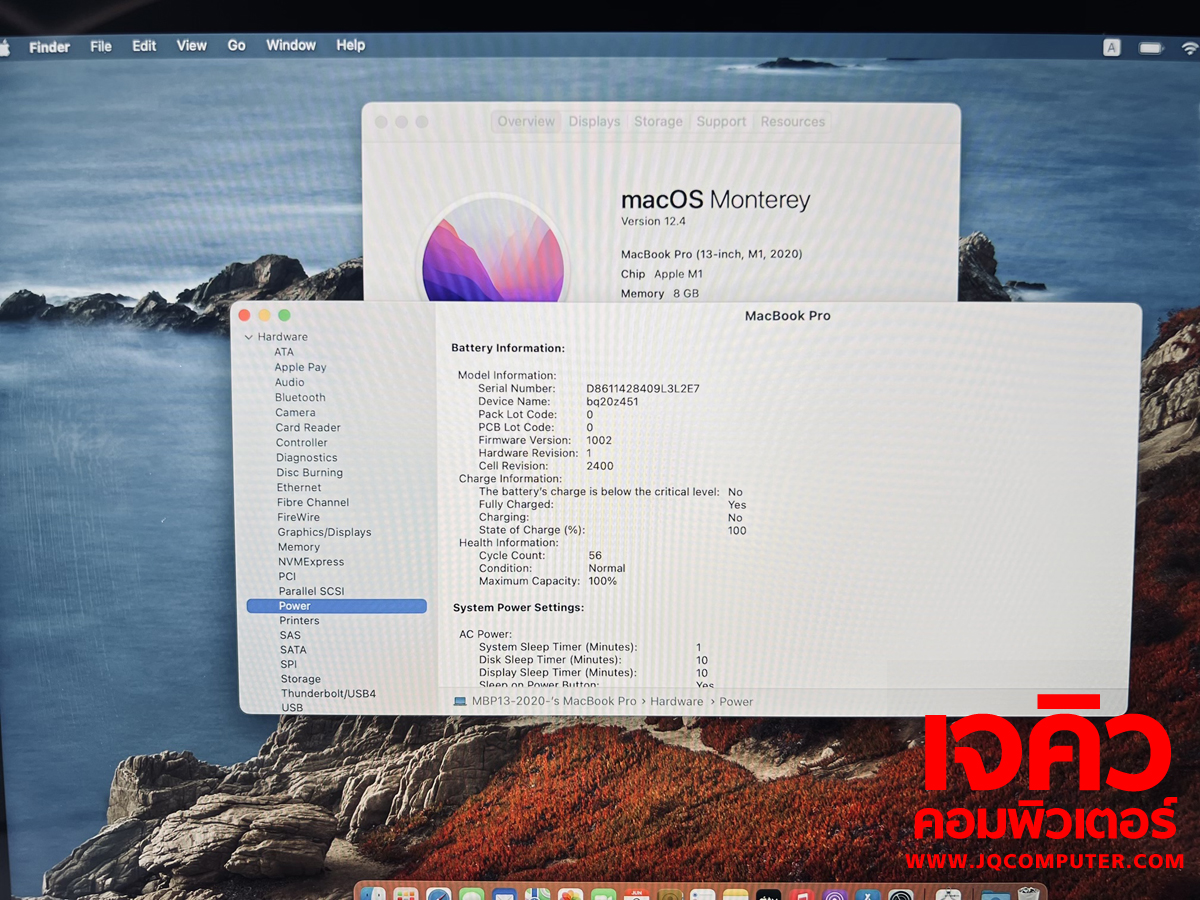The height and width of the screenshot is (900, 1200).
Task: Select SATA in the sidebar
Action: pos(293,650)
